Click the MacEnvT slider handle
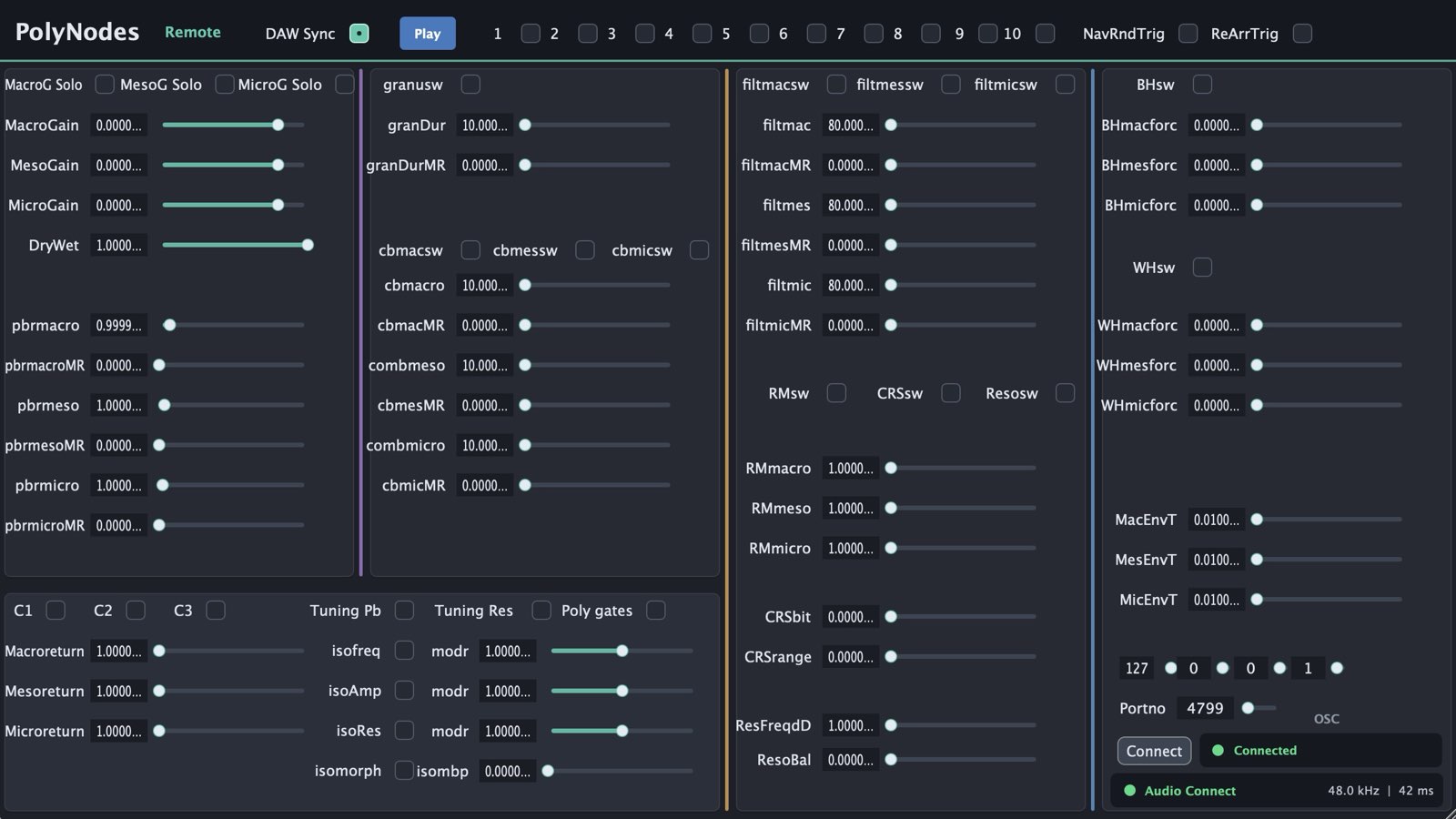The image size is (1456, 819). (x=1257, y=520)
